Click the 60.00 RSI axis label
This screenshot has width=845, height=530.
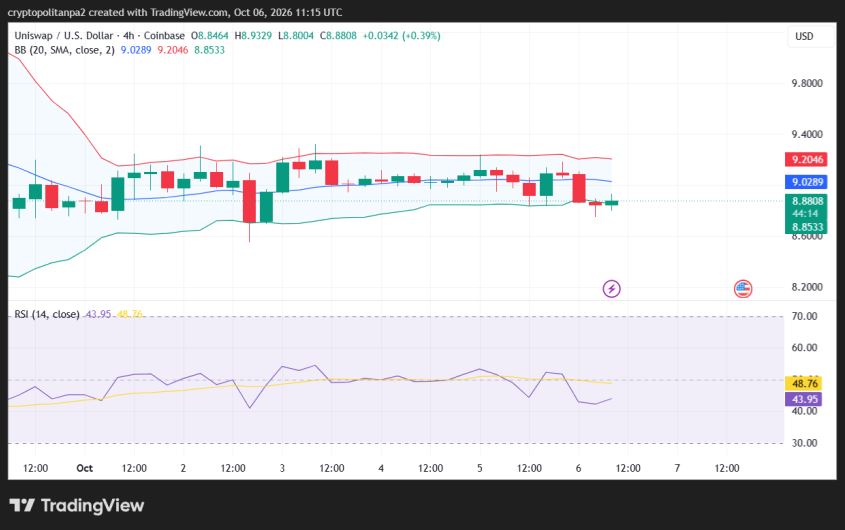(x=804, y=347)
